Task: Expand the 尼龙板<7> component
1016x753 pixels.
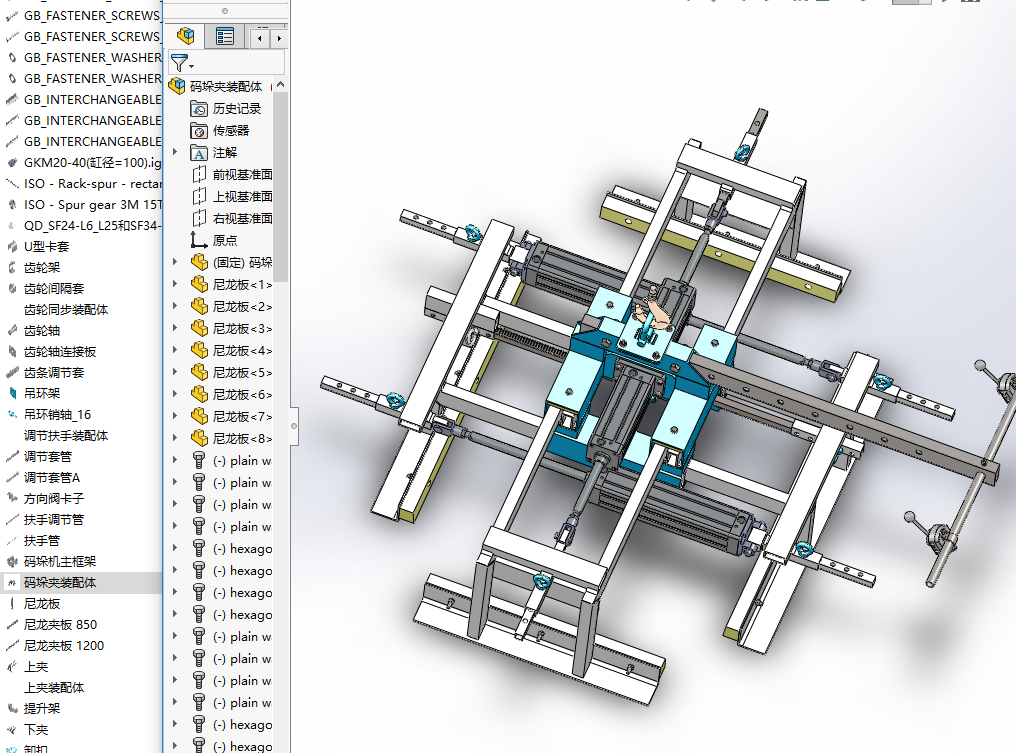Action: pos(175,416)
